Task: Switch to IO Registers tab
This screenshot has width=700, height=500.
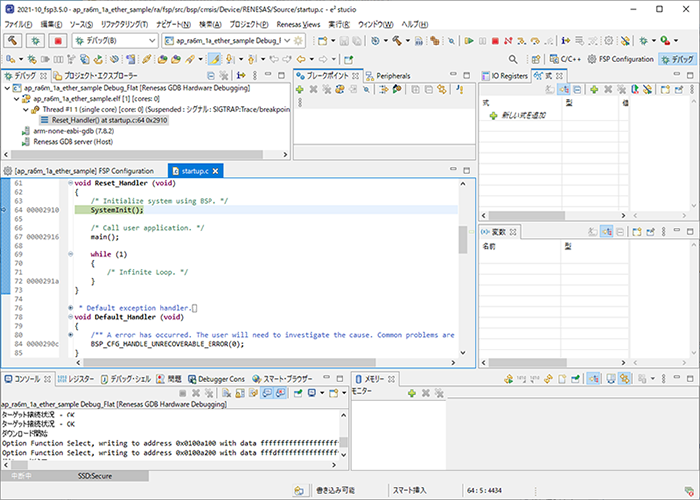Action: pos(504,75)
